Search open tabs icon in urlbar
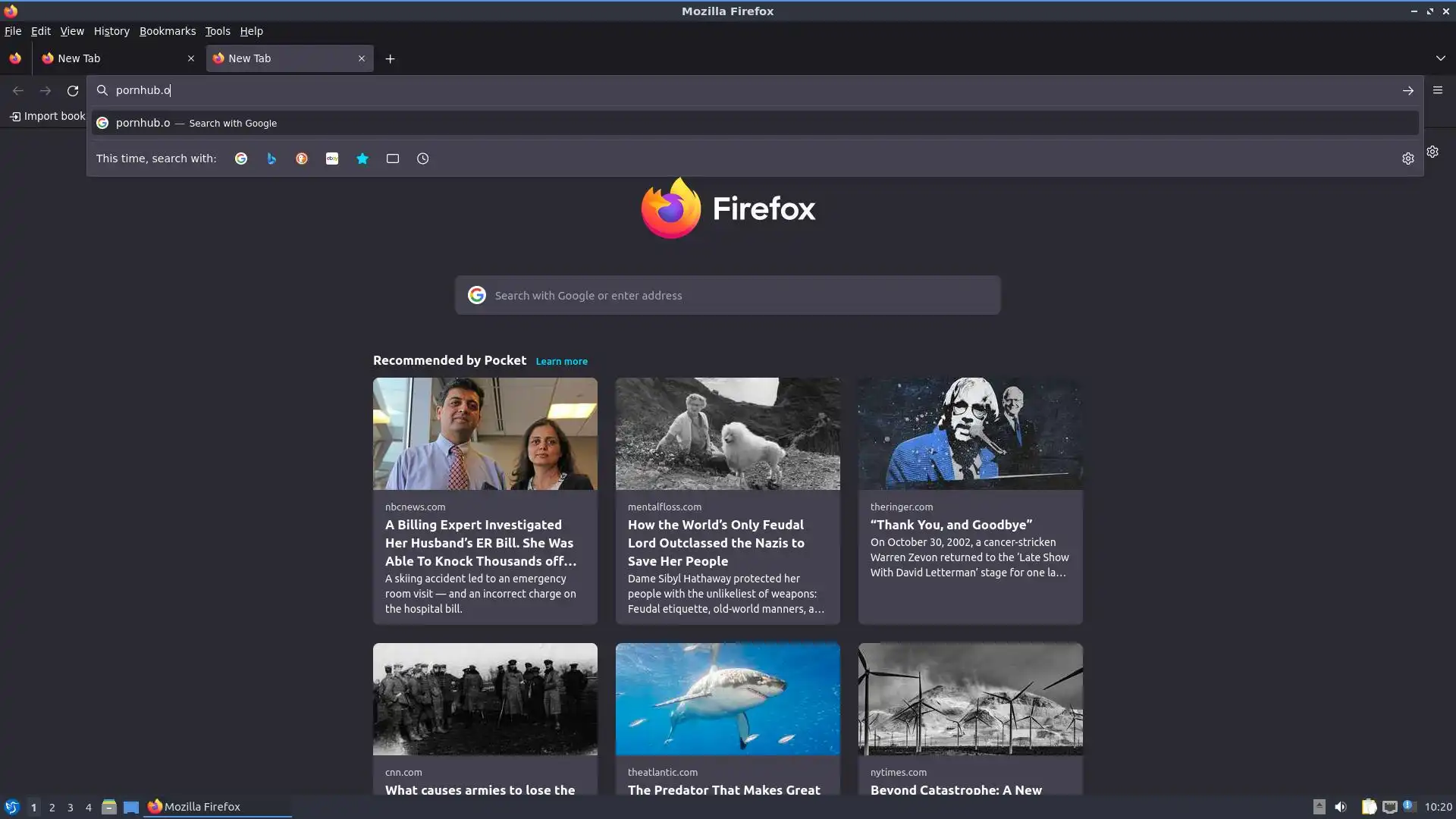The height and width of the screenshot is (819, 1456). [x=393, y=158]
